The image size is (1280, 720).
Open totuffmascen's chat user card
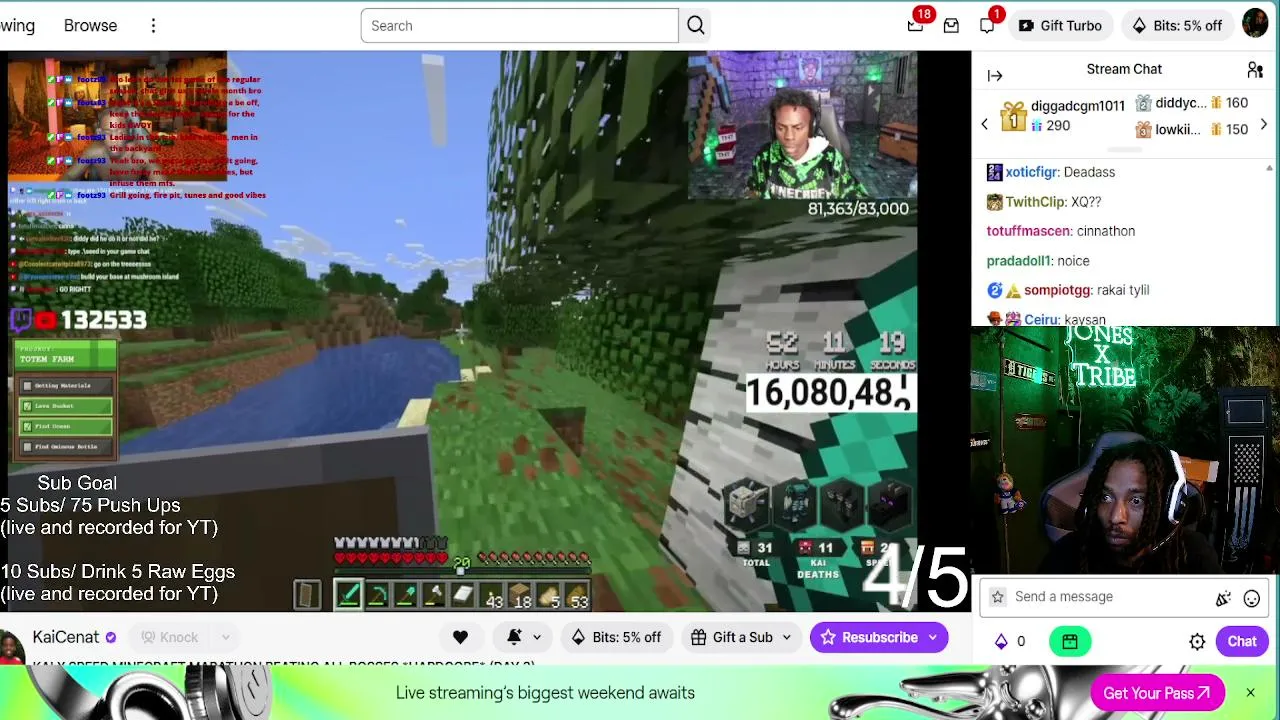click(1028, 231)
